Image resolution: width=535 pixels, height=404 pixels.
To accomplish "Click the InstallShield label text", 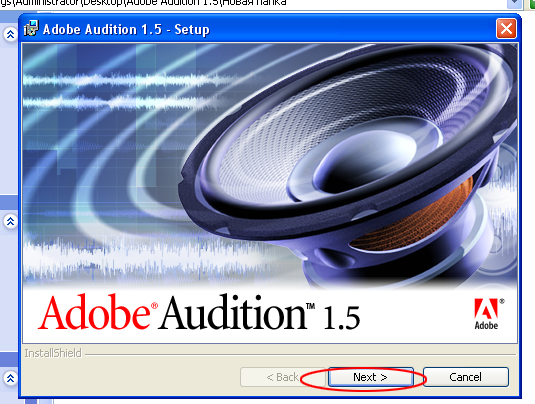I will coord(53,353).
